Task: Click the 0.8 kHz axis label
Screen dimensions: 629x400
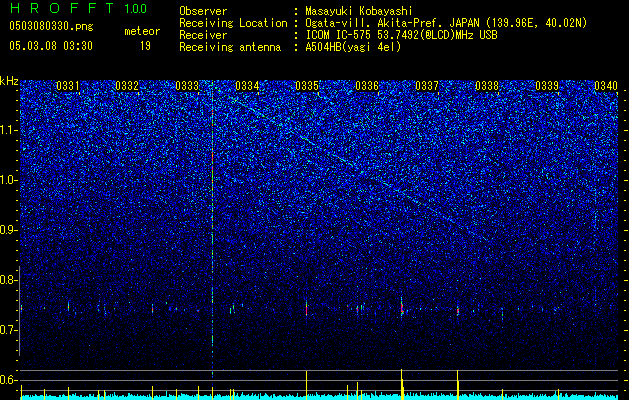Action: coord(9,280)
